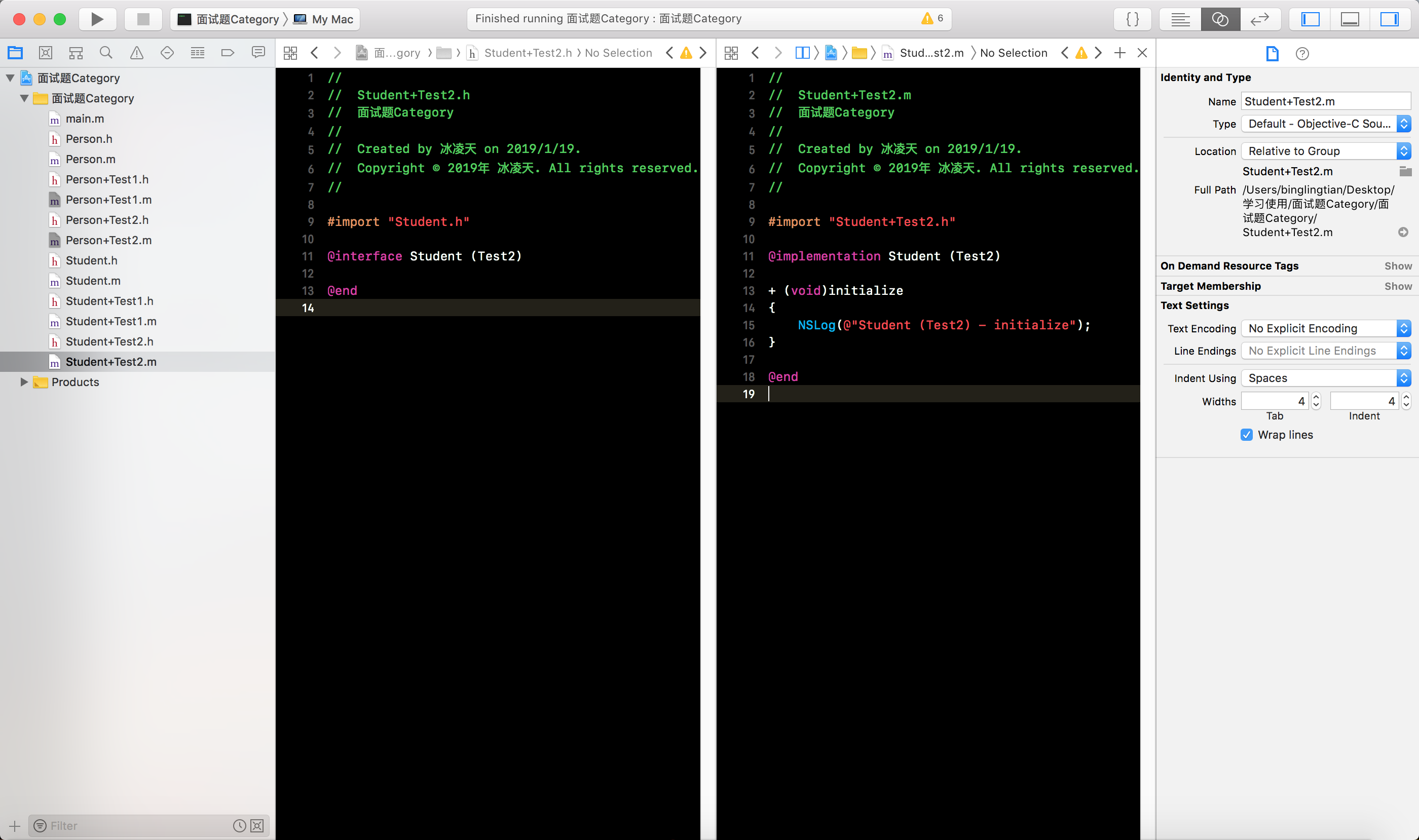Hide the Navigator panel toggle
This screenshot has width=1419, height=840.
(x=1310, y=19)
